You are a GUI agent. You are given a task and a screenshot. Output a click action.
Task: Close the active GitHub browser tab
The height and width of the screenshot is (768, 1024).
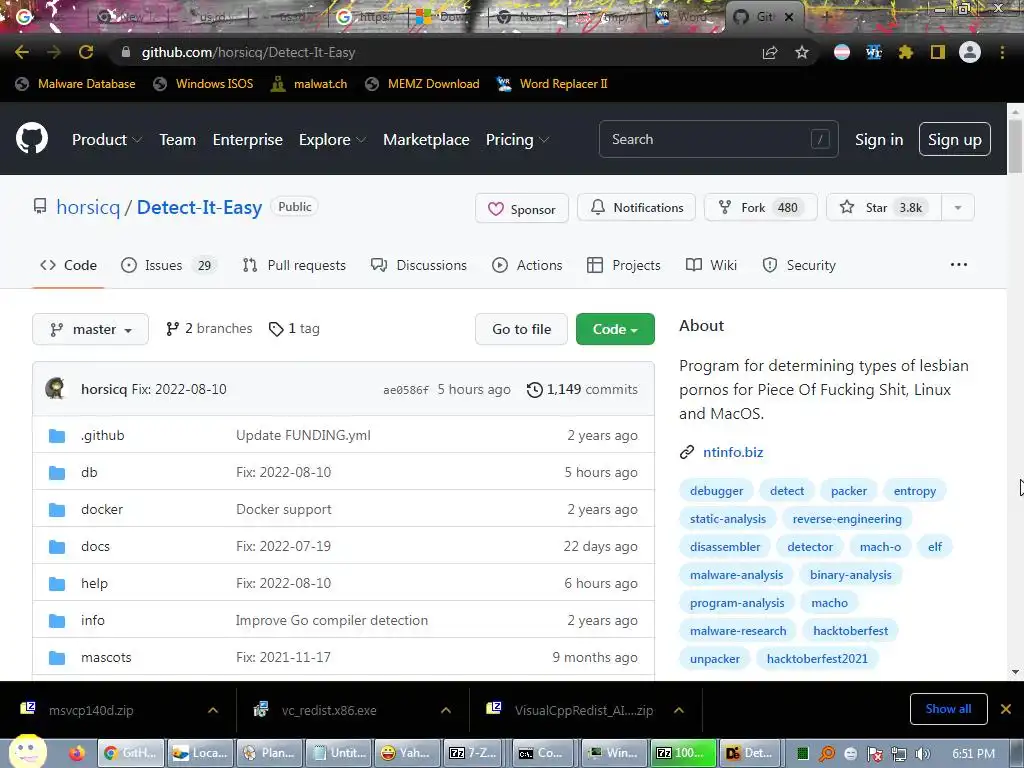pyautogui.click(x=789, y=17)
